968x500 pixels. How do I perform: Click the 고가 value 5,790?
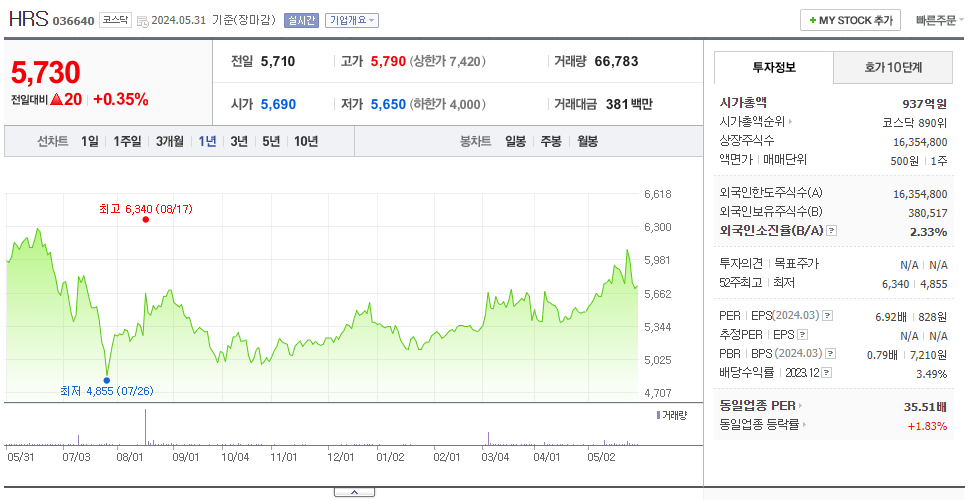coord(388,61)
